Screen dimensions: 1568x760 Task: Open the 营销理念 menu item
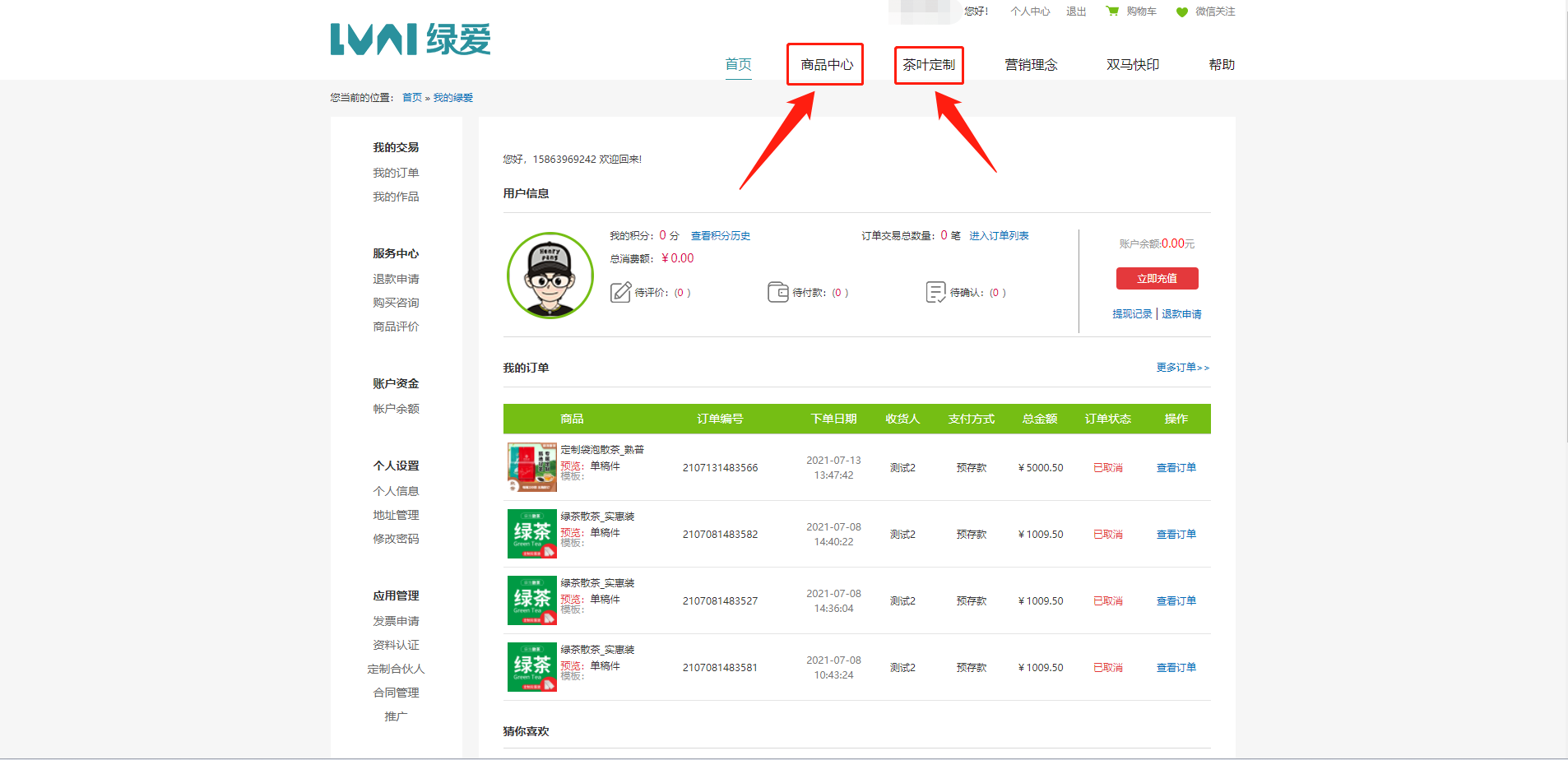tap(1031, 64)
